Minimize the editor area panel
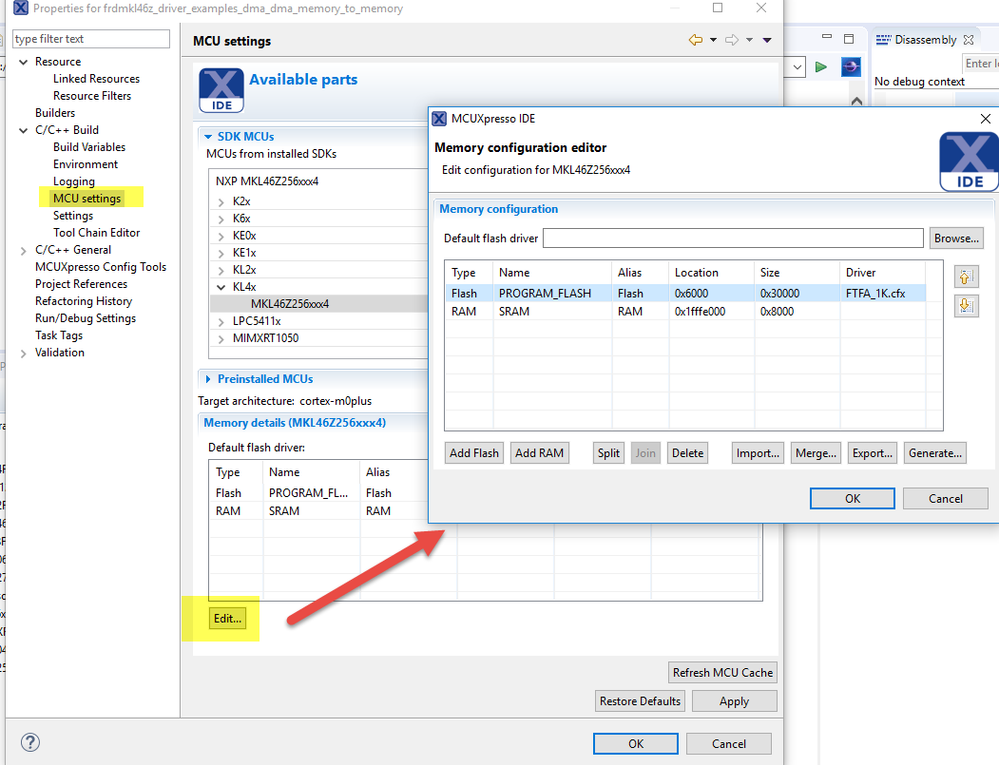The width and height of the screenshot is (999, 765). [827, 37]
